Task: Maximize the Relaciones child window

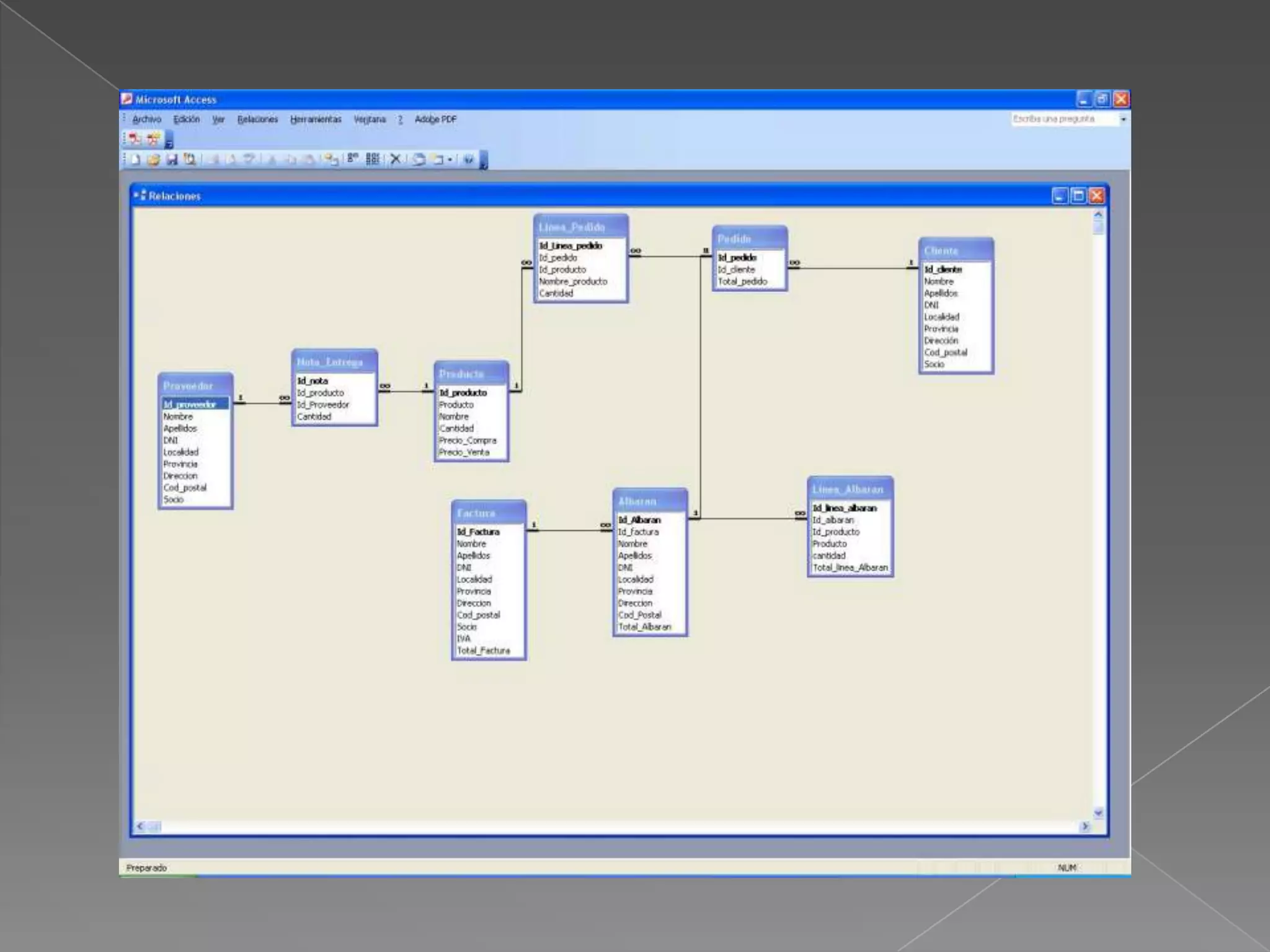Action: (x=1078, y=196)
